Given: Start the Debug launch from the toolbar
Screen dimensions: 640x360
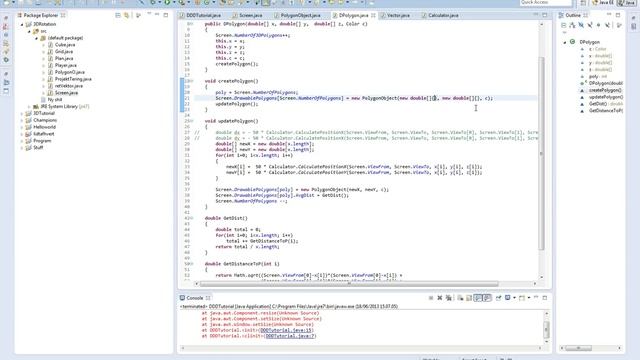Looking at the screenshot, I should [x=153, y=2].
